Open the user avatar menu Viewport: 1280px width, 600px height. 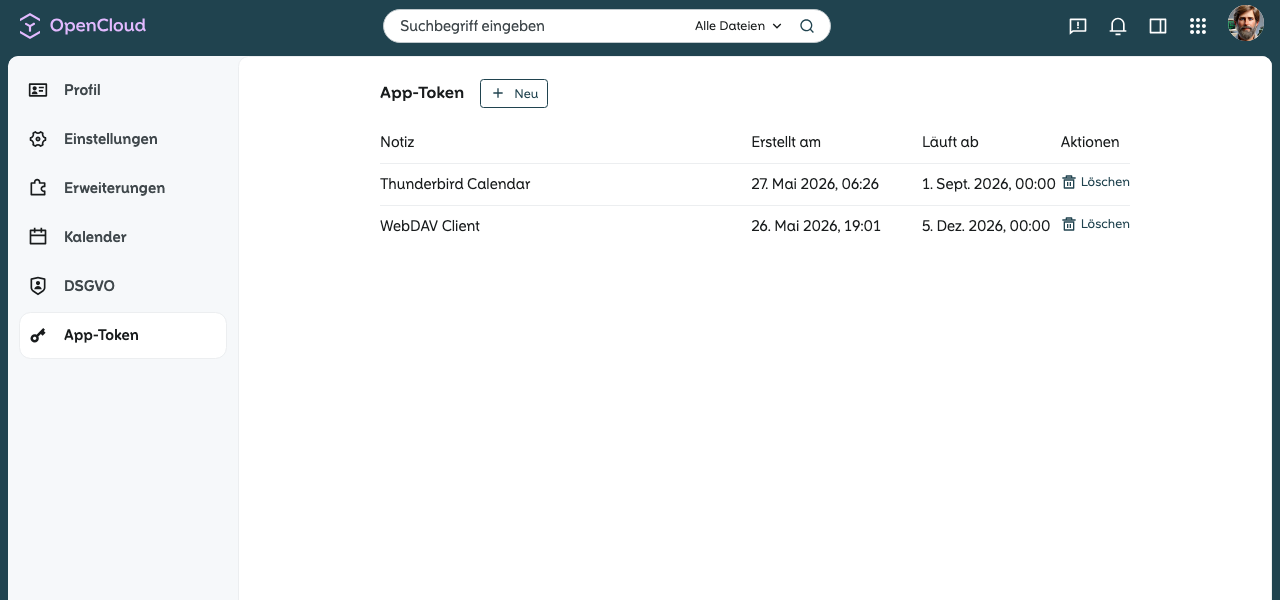[x=1246, y=25]
